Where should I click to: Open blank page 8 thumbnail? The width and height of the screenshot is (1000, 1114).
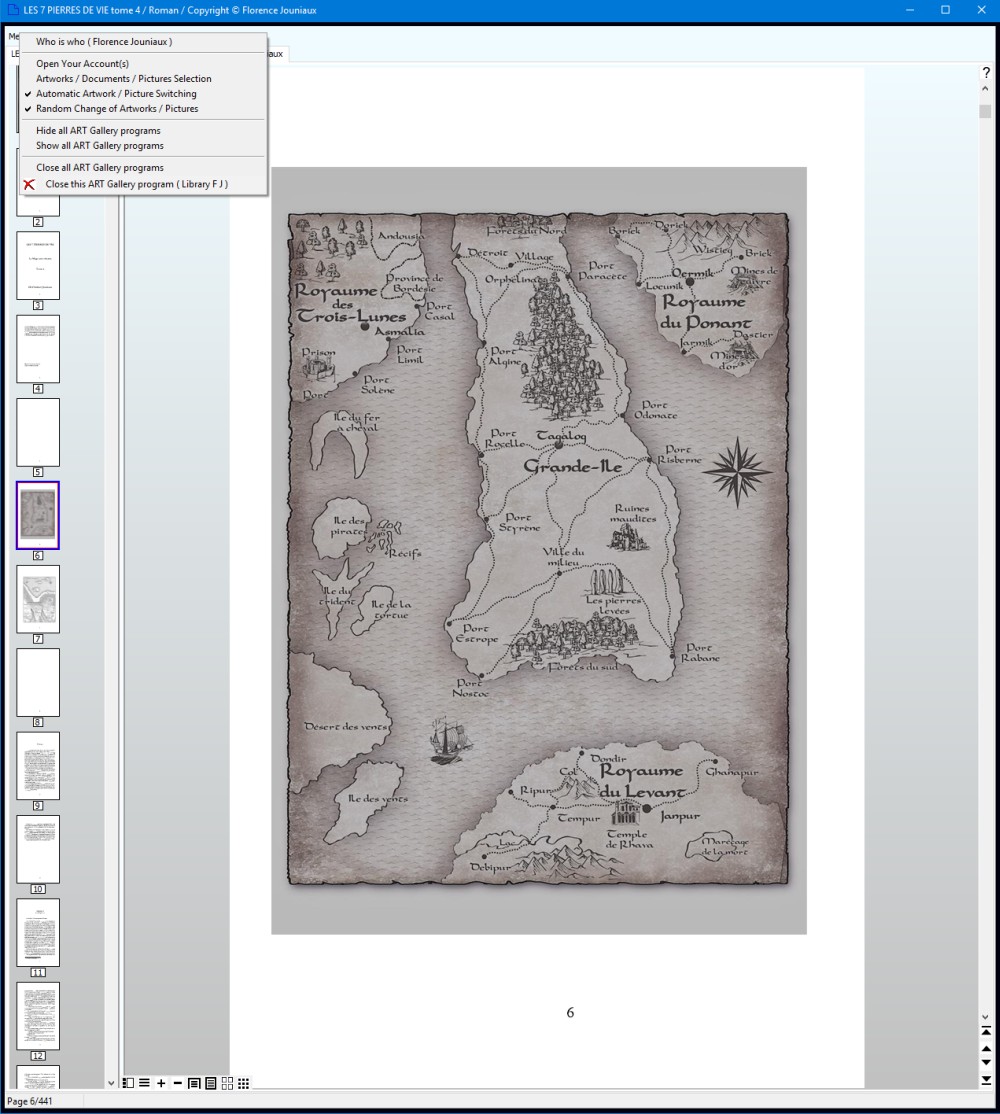click(x=38, y=682)
